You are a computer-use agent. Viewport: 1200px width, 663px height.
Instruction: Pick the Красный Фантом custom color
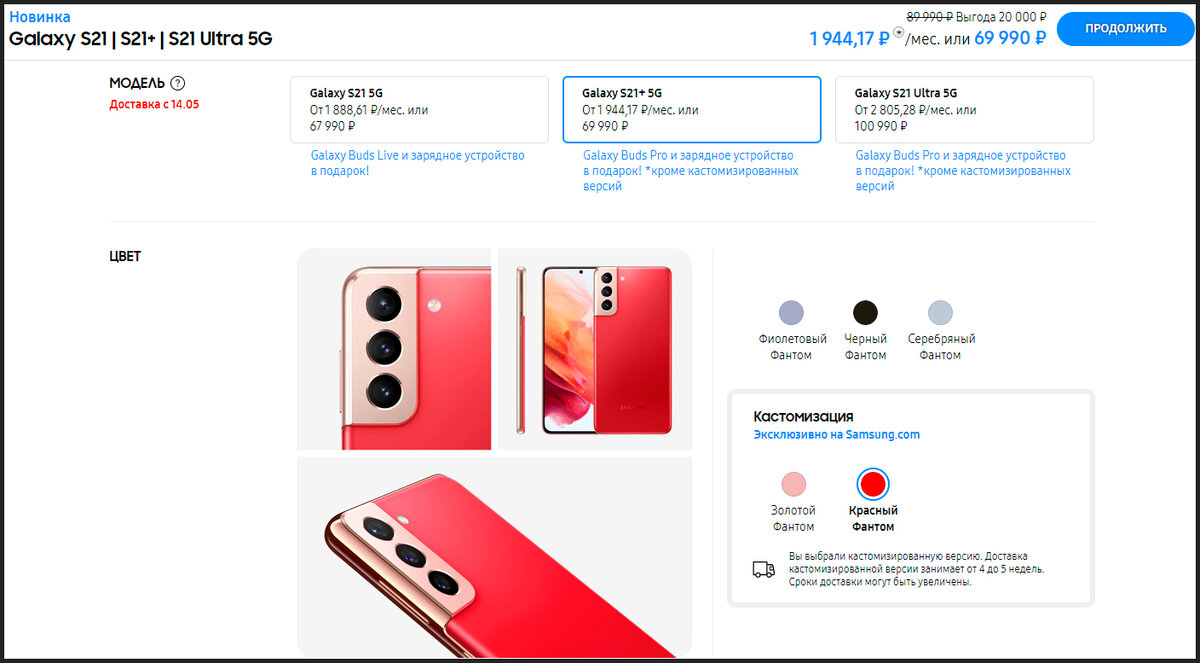[x=873, y=485]
